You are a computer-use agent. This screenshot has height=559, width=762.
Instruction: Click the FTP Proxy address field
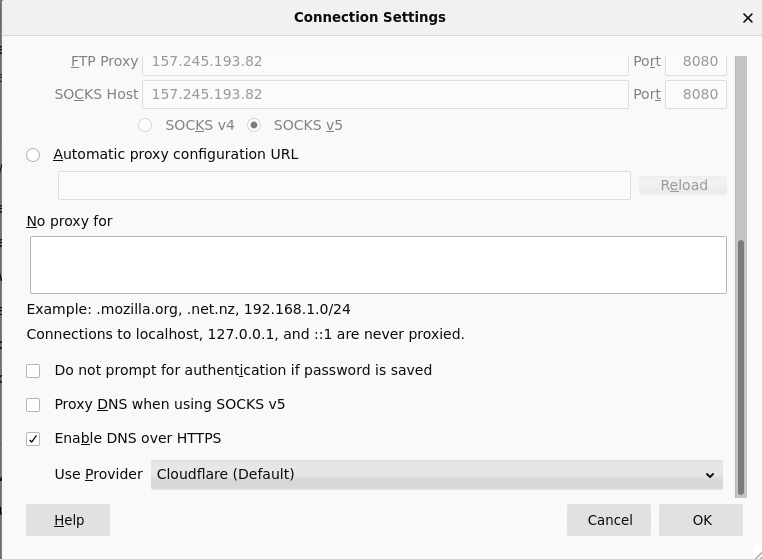[385, 61]
